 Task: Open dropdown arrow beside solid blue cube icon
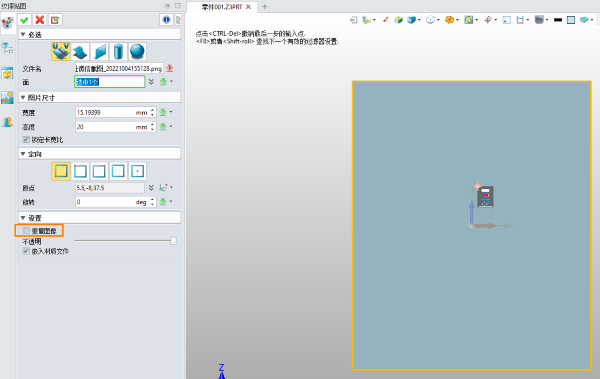(419, 20)
